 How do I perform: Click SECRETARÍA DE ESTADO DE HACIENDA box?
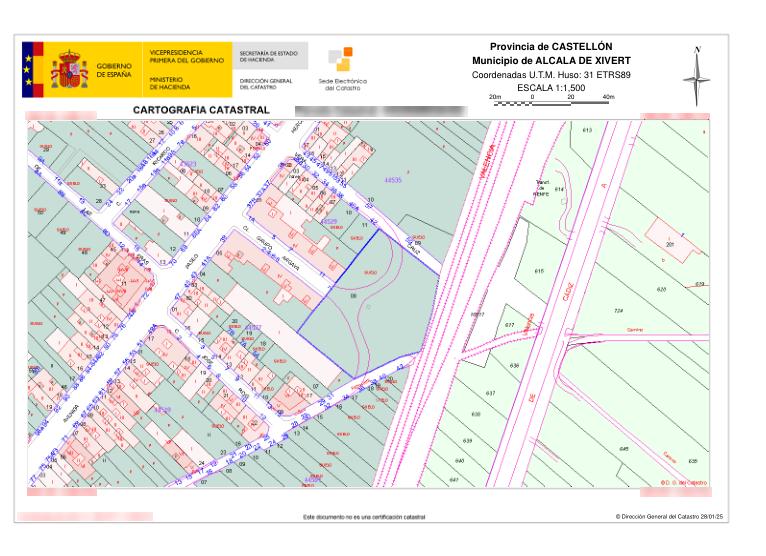(x=270, y=56)
